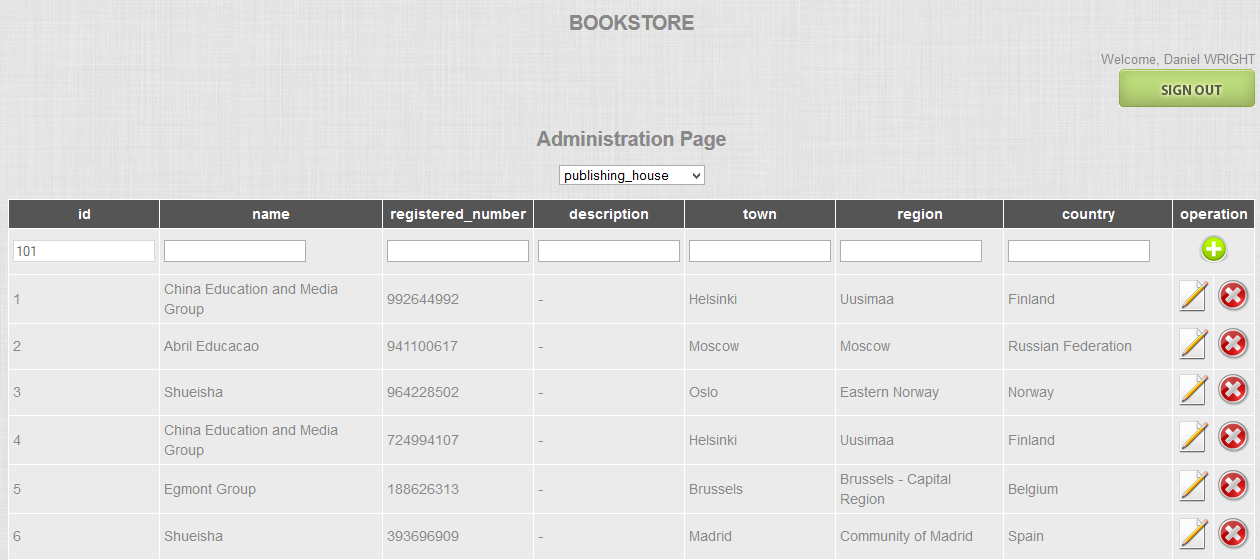Edit the Shueisha Madrid row
The image size is (1260, 560).
pos(1193,534)
